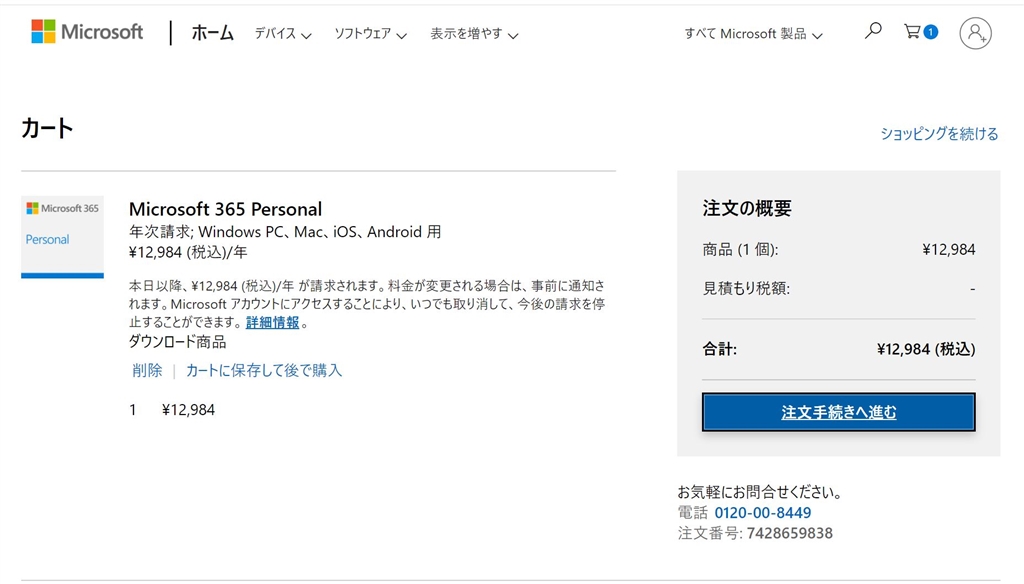Click the cart item count badge

tap(931, 32)
